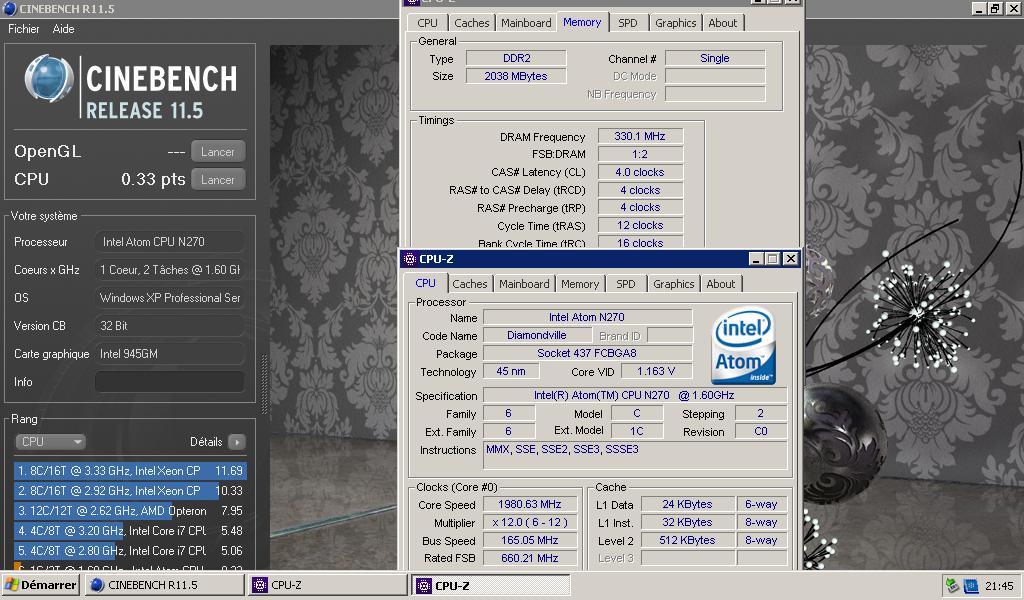Open Détails arrow button in Rang panel
The image size is (1024, 600).
point(237,442)
